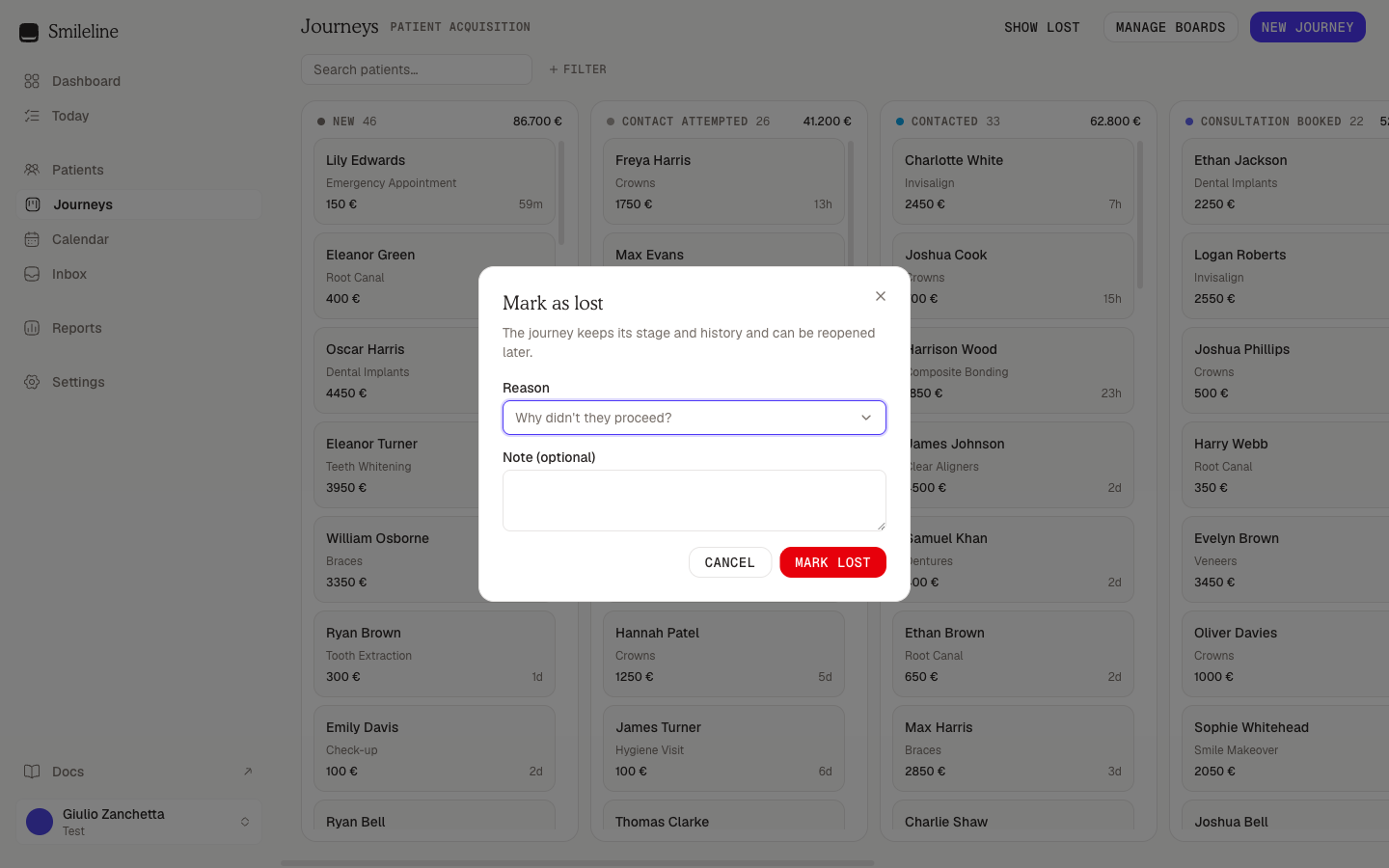Open Sophie Whitehead Smile Makeover card
This screenshot has height=868, width=1389.
click(1286, 748)
